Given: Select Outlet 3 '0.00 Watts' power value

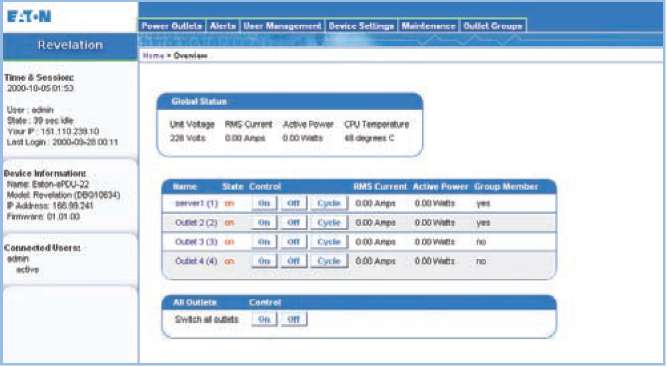Looking at the screenshot, I should coord(435,242).
